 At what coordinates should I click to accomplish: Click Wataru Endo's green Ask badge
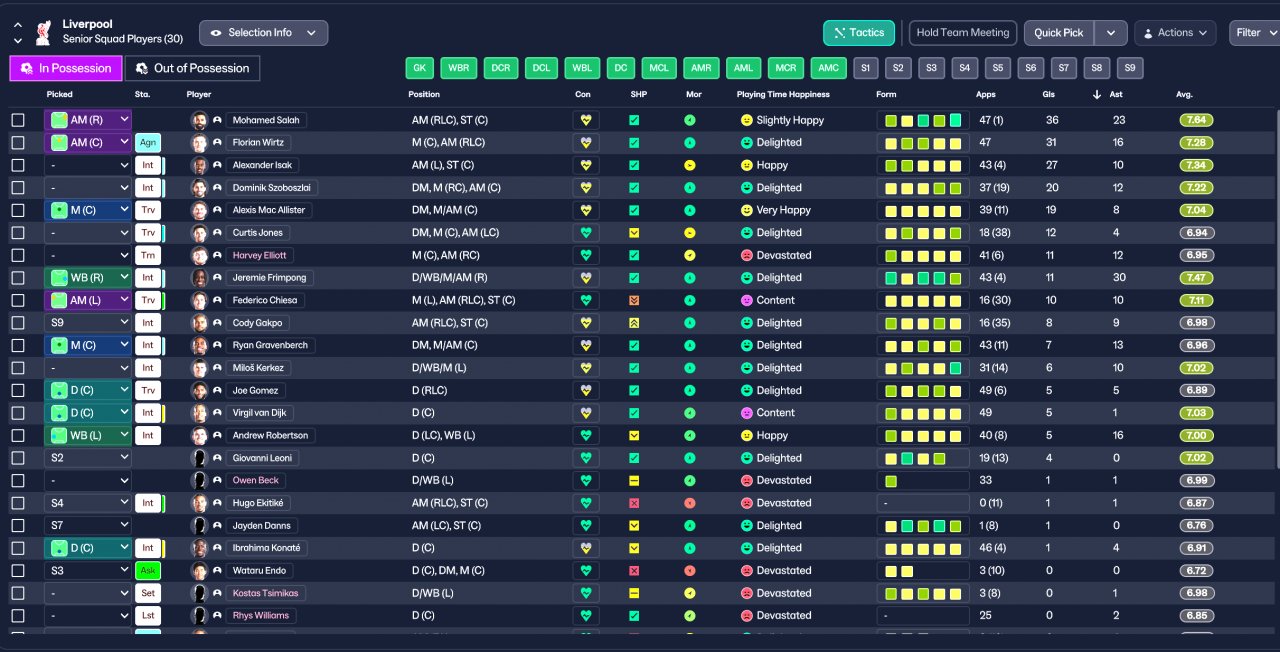(148, 570)
